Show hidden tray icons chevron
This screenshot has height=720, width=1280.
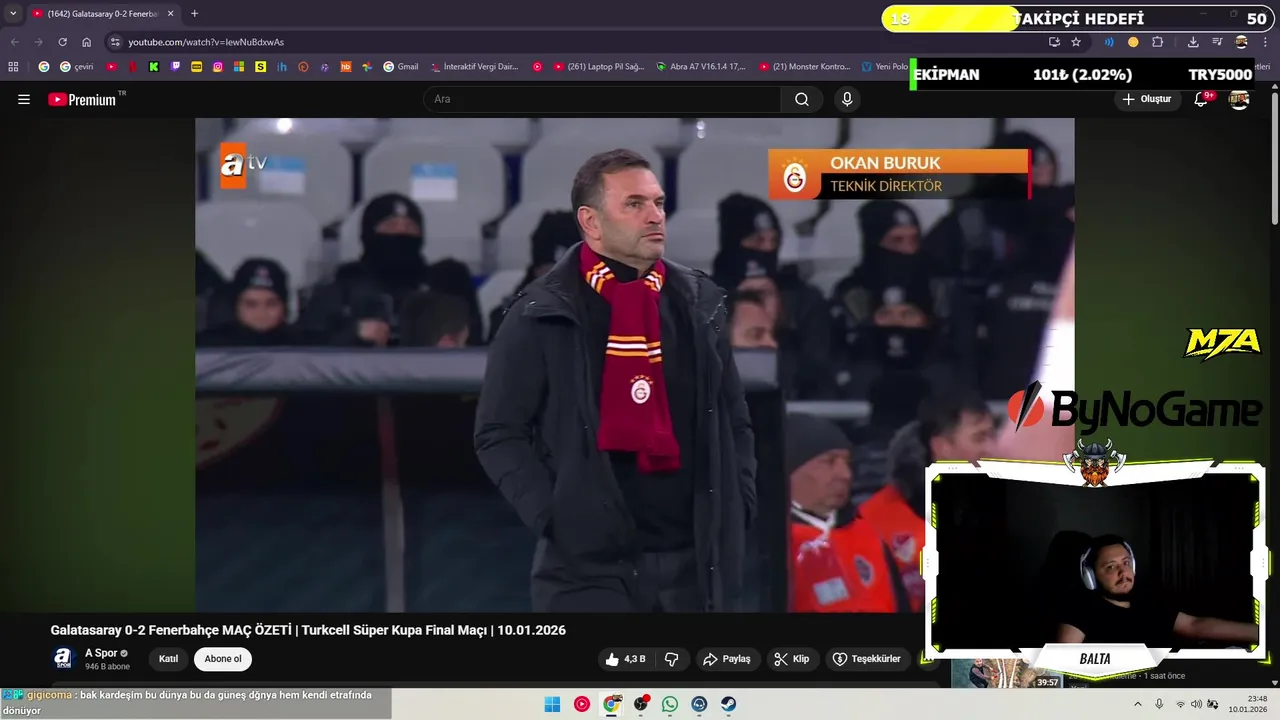(1137, 704)
